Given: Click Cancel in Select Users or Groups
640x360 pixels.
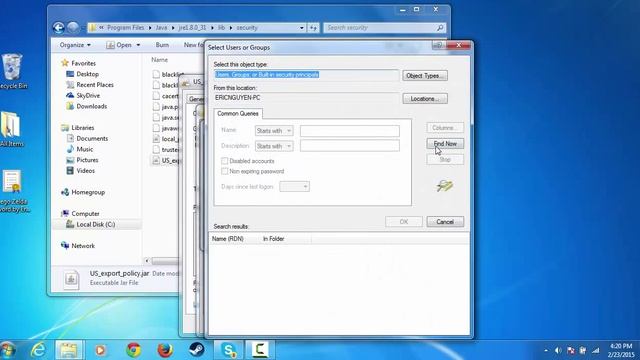Looking at the screenshot, I should (445, 222).
